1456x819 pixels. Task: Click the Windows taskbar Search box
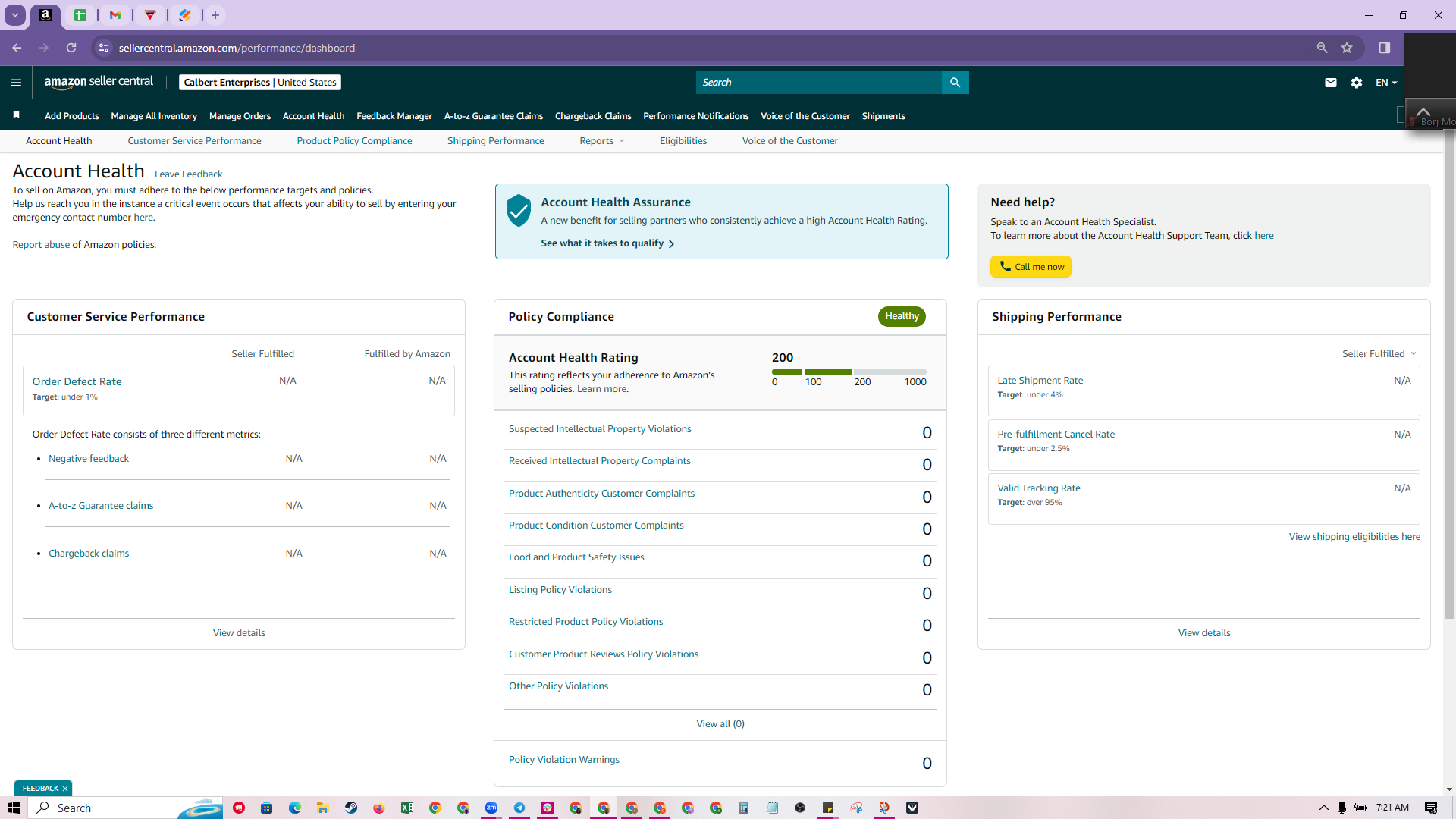(x=126, y=808)
